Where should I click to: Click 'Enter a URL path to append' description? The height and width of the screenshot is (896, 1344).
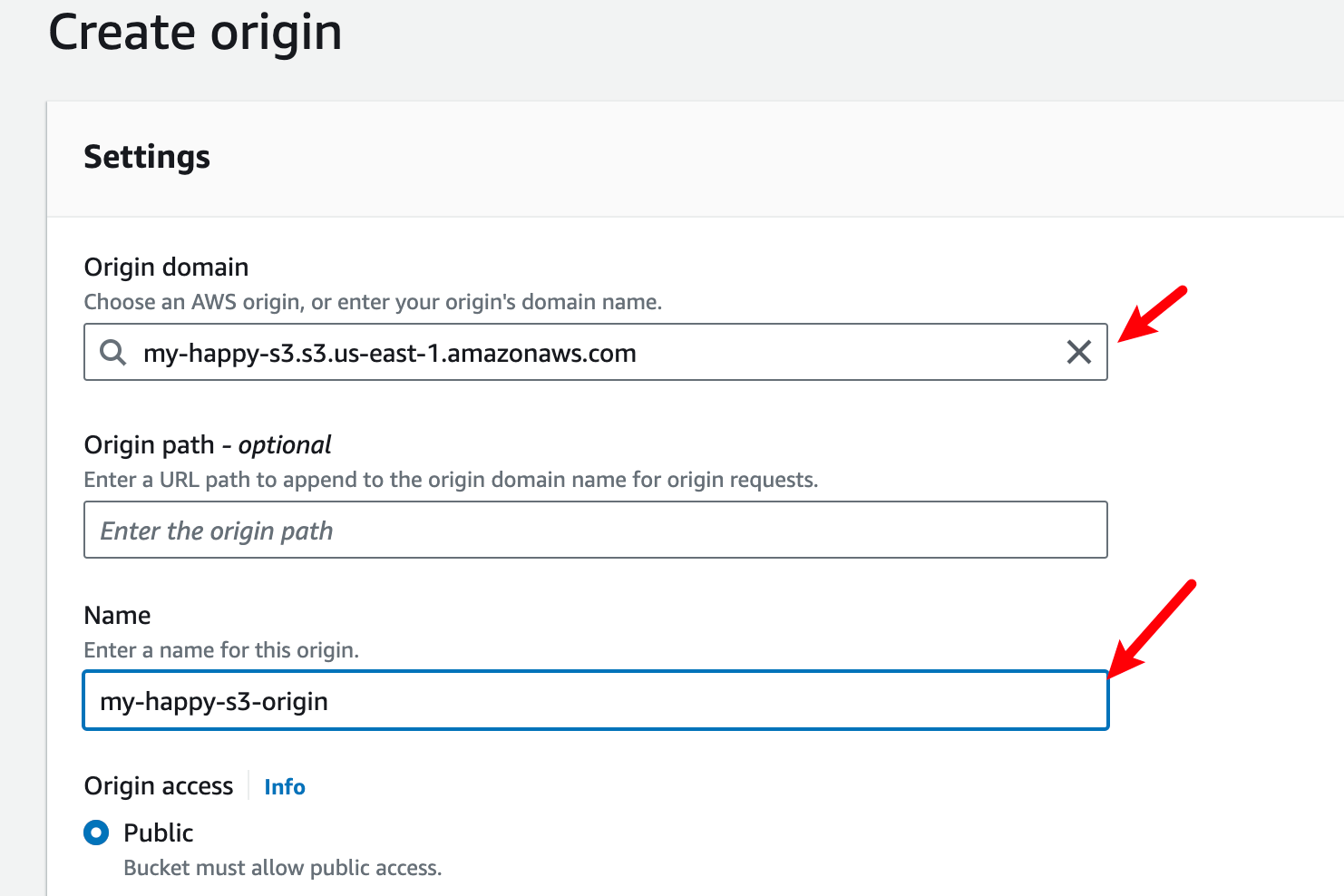point(451,480)
